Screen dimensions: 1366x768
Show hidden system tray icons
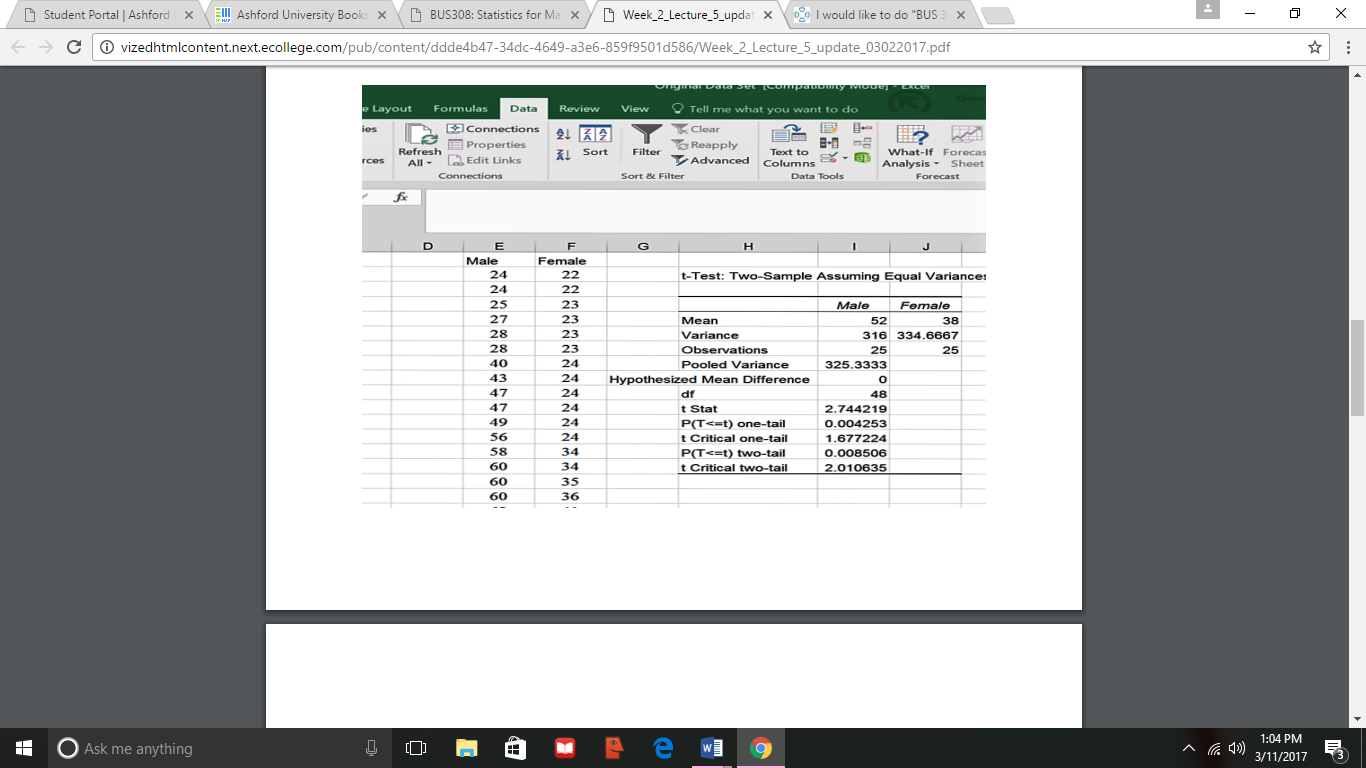point(1189,749)
